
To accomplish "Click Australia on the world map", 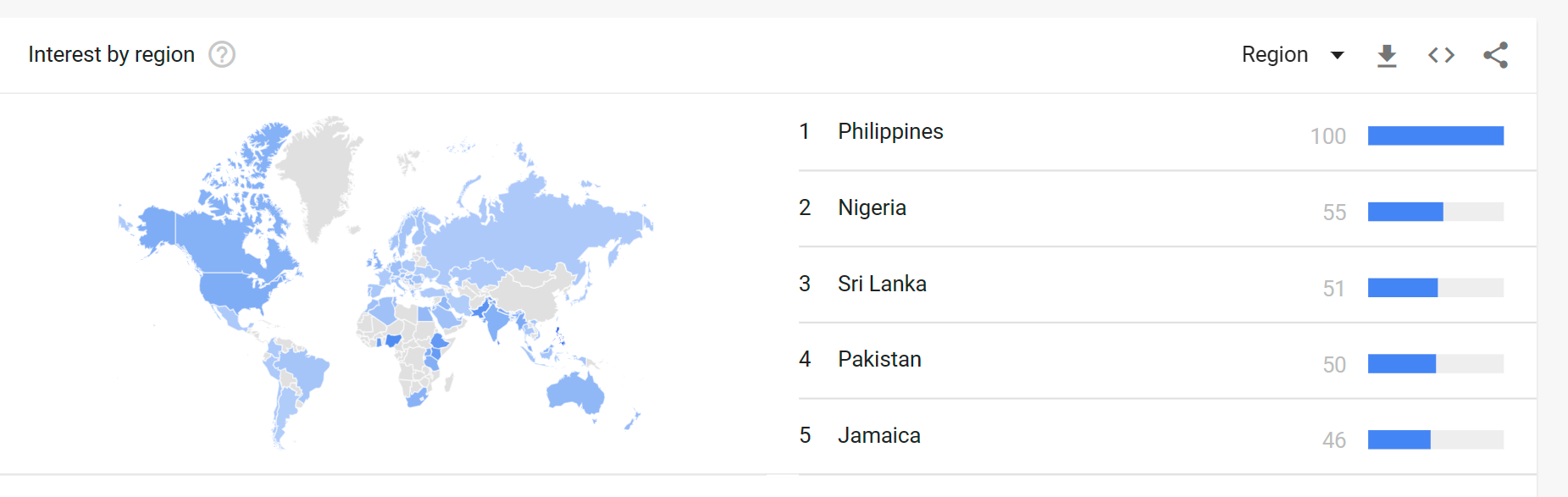I will [575, 393].
